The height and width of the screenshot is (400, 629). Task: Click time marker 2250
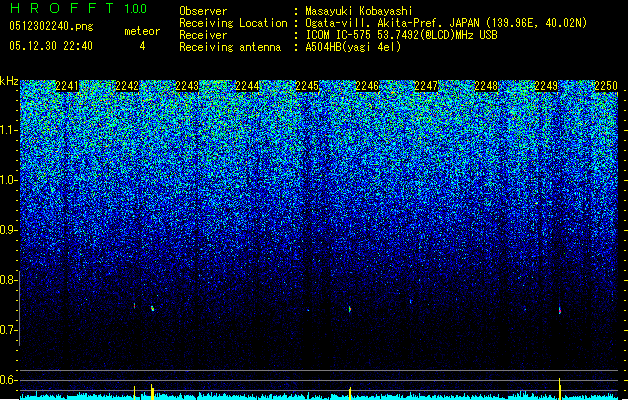606,86
